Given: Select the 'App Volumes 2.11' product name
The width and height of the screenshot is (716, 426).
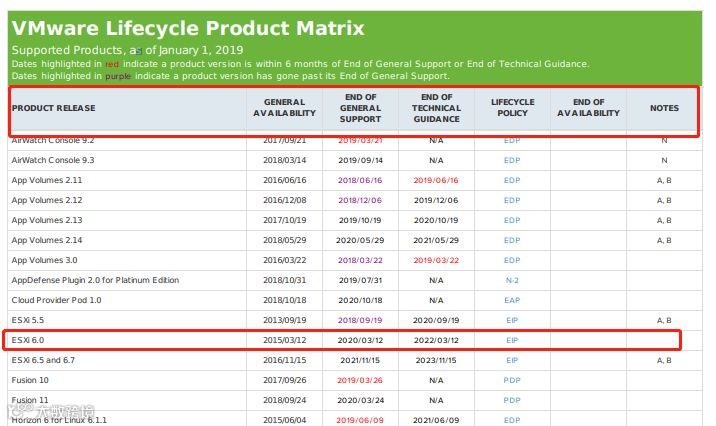Looking at the screenshot, I should coord(47,180).
